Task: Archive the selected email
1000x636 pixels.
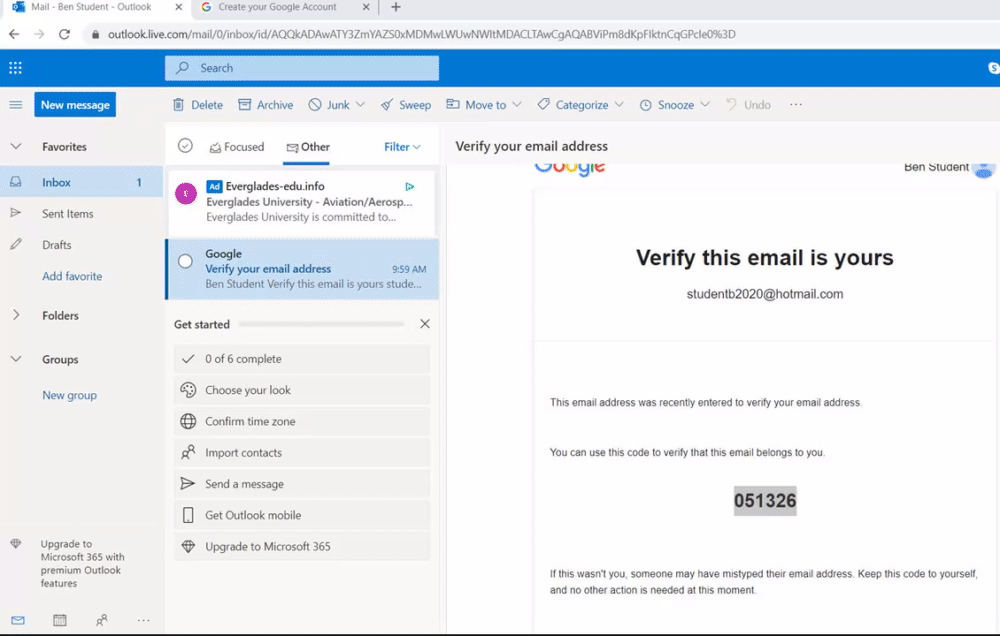Action: 266,105
